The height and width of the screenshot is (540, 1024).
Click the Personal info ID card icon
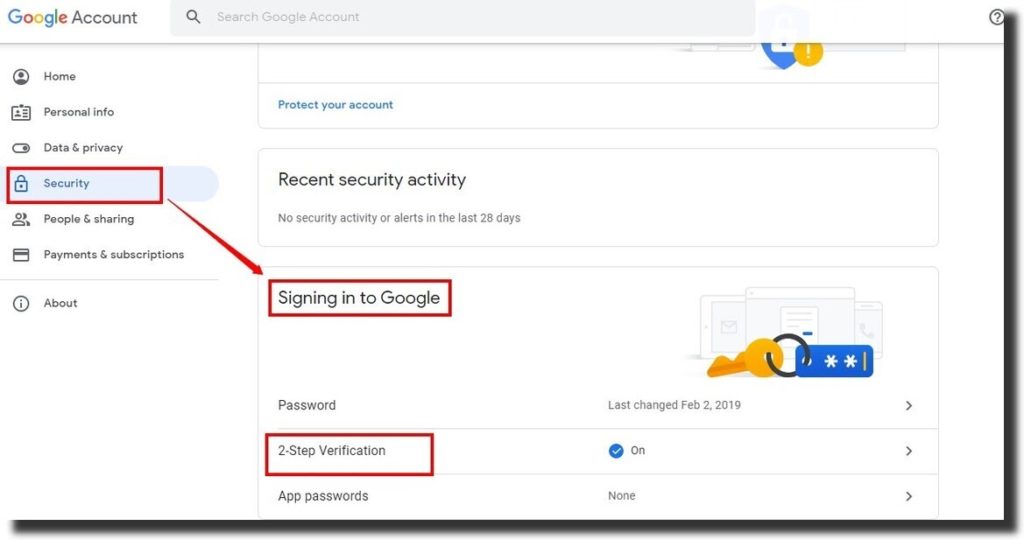(21, 112)
